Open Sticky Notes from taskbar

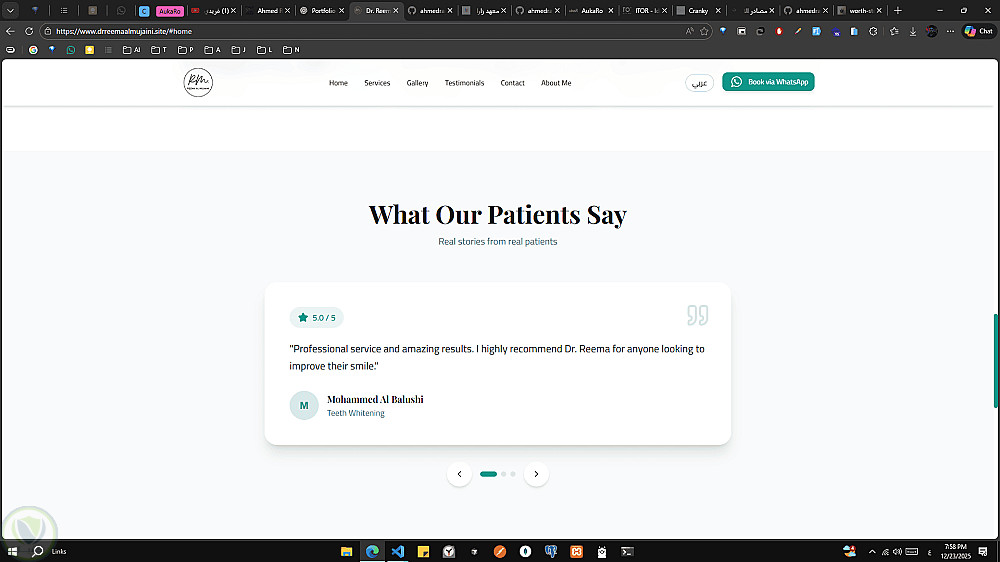tap(423, 552)
